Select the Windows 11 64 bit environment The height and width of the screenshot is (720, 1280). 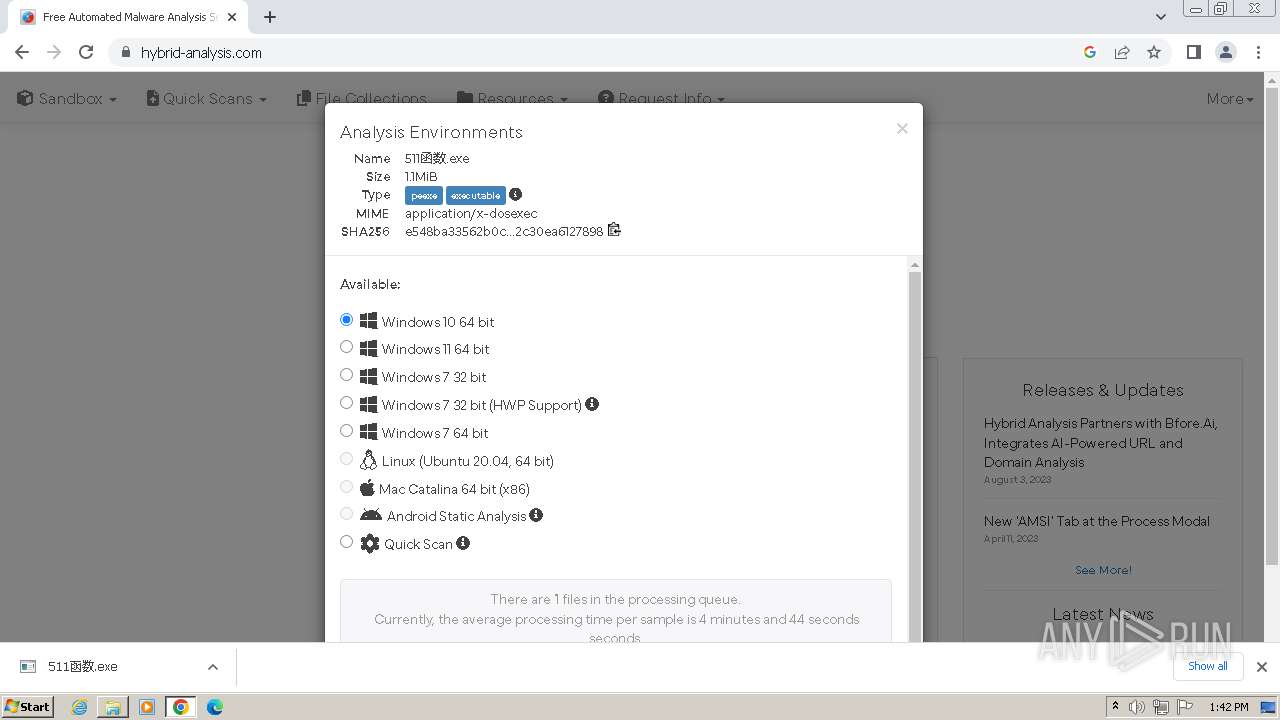347,347
